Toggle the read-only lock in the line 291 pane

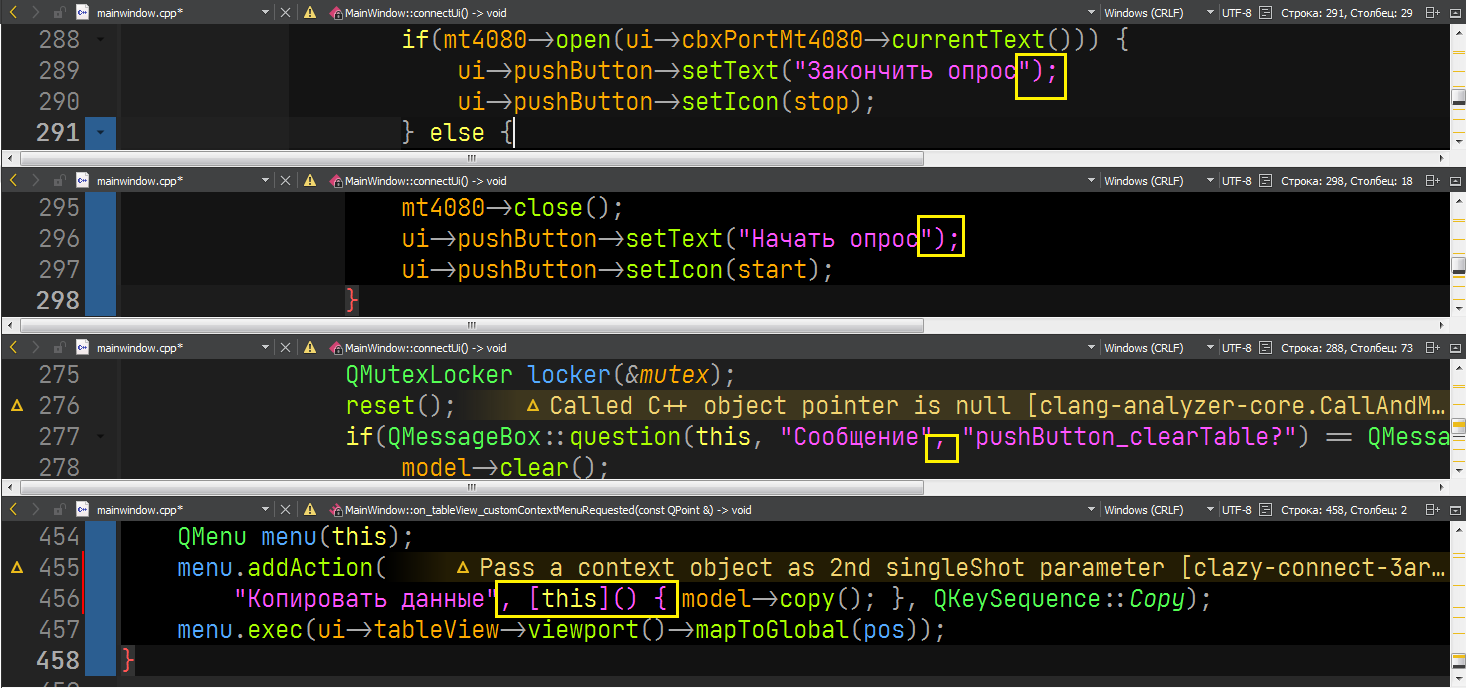[59, 13]
